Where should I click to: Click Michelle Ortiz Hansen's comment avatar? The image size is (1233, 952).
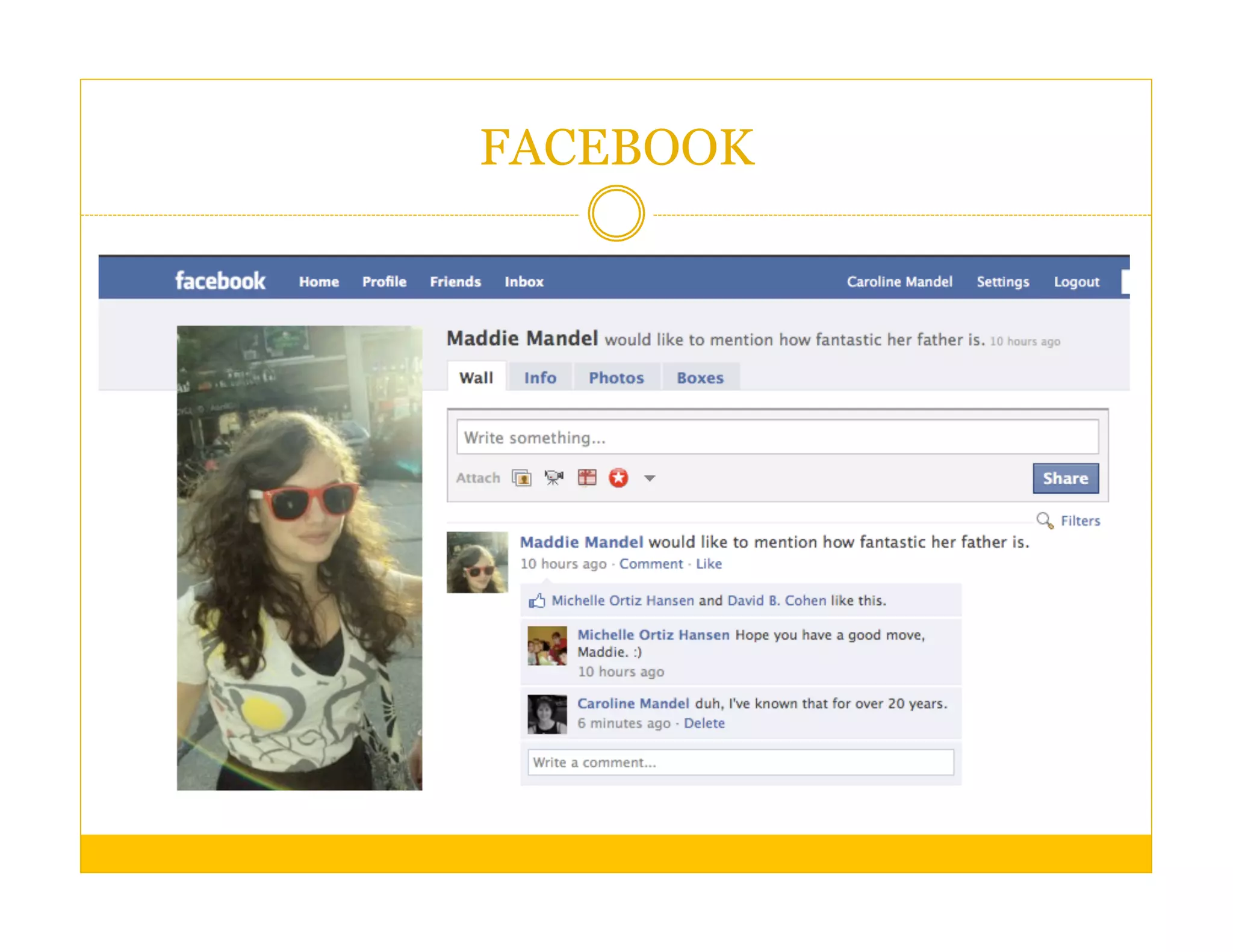tap(547, 646)
